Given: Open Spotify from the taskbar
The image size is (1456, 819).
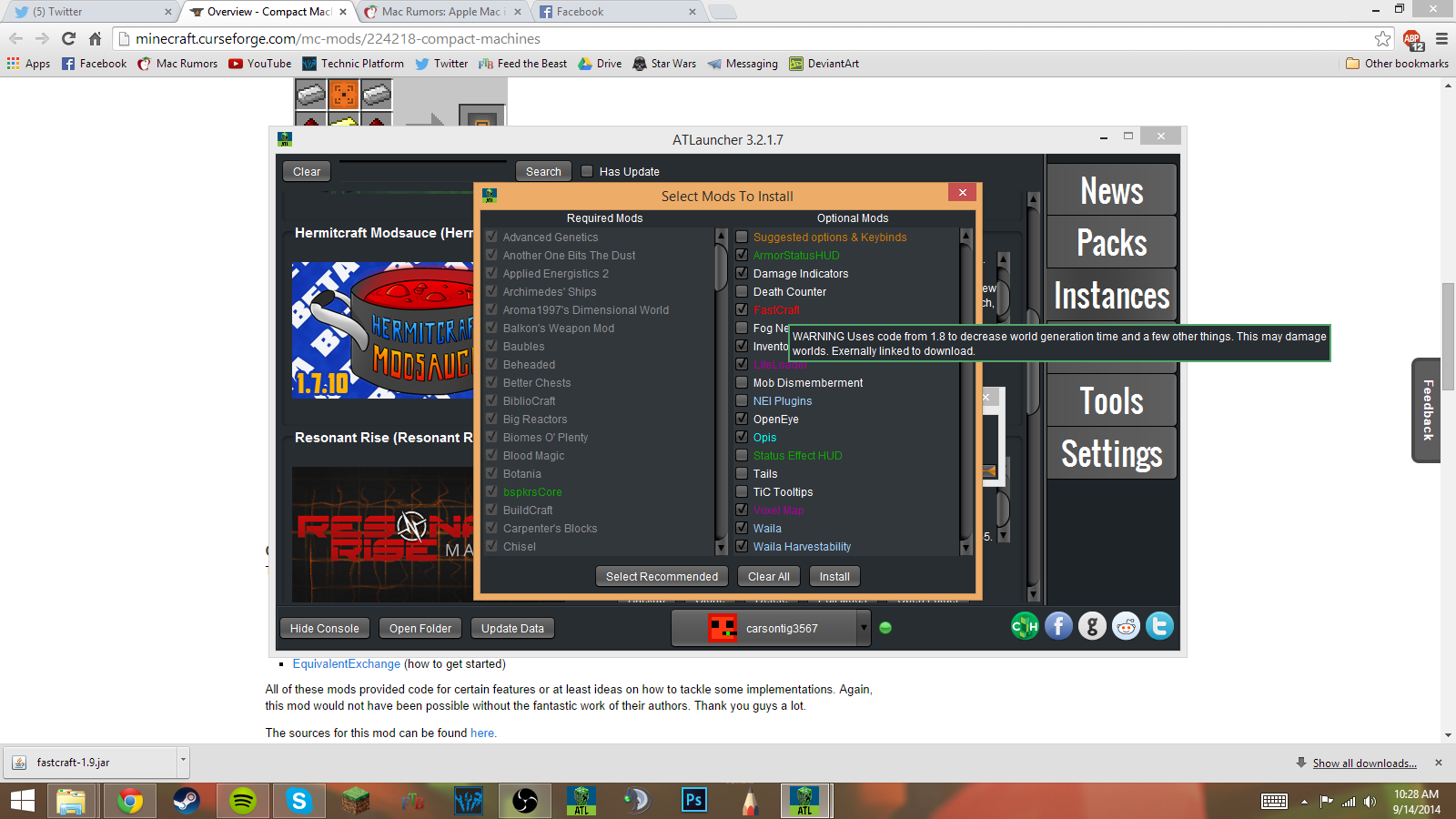Looking at the screenshot, I should (242, 801).
